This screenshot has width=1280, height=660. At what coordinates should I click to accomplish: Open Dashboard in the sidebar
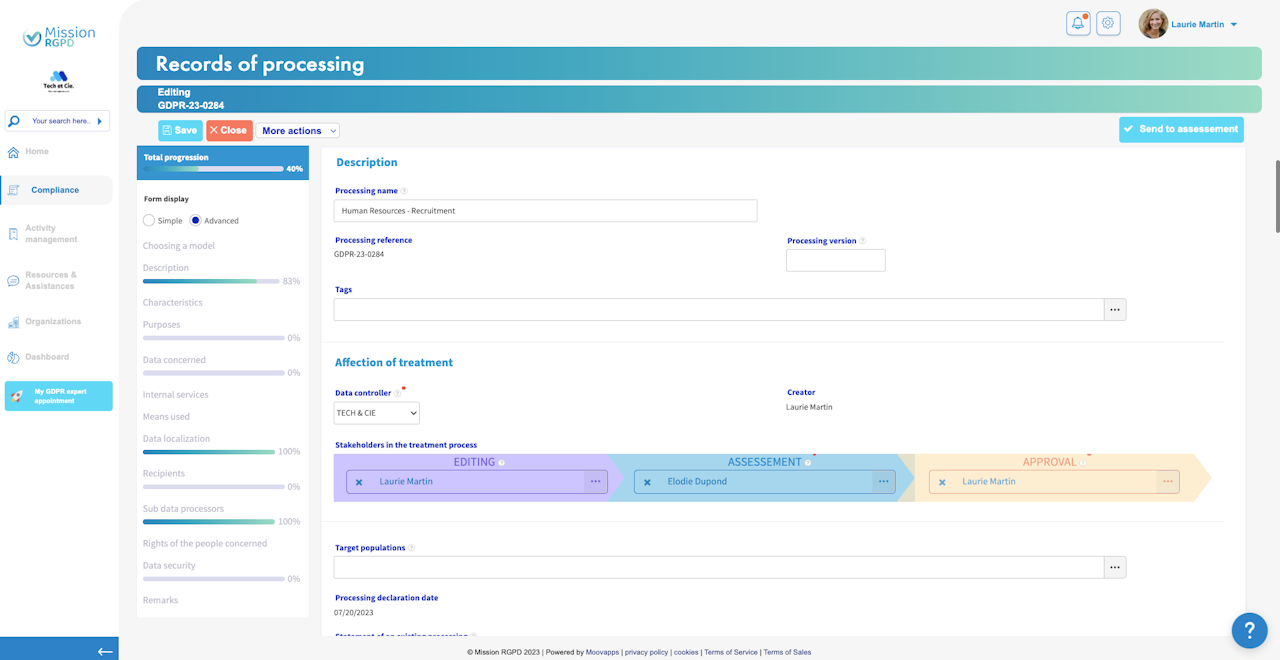coord(47,357)
